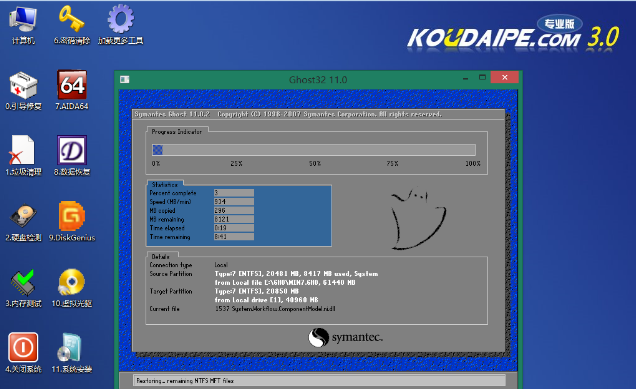The image size is (636, 389).
Task: Open the memory test chip icon
Action: pos(23,282)
